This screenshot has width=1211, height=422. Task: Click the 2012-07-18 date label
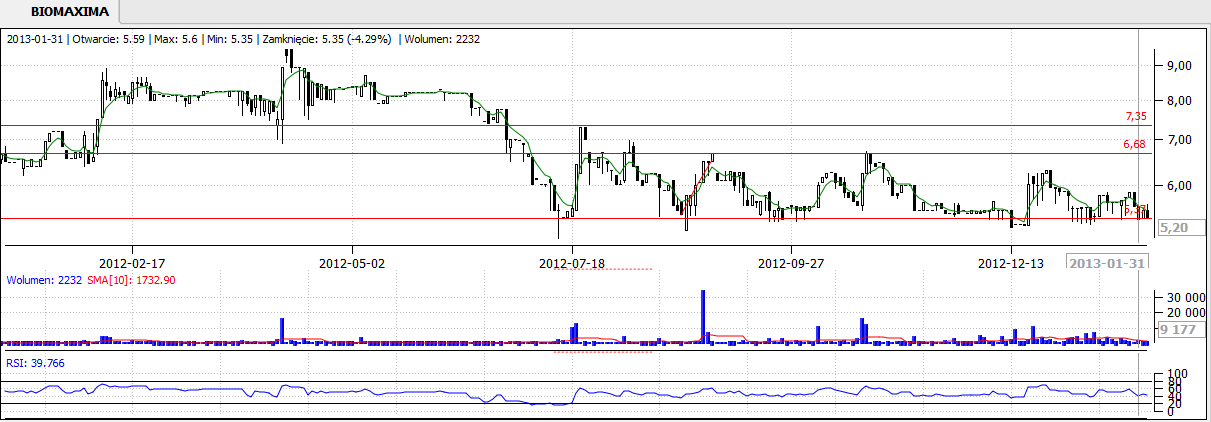click(x=572, y=264)
